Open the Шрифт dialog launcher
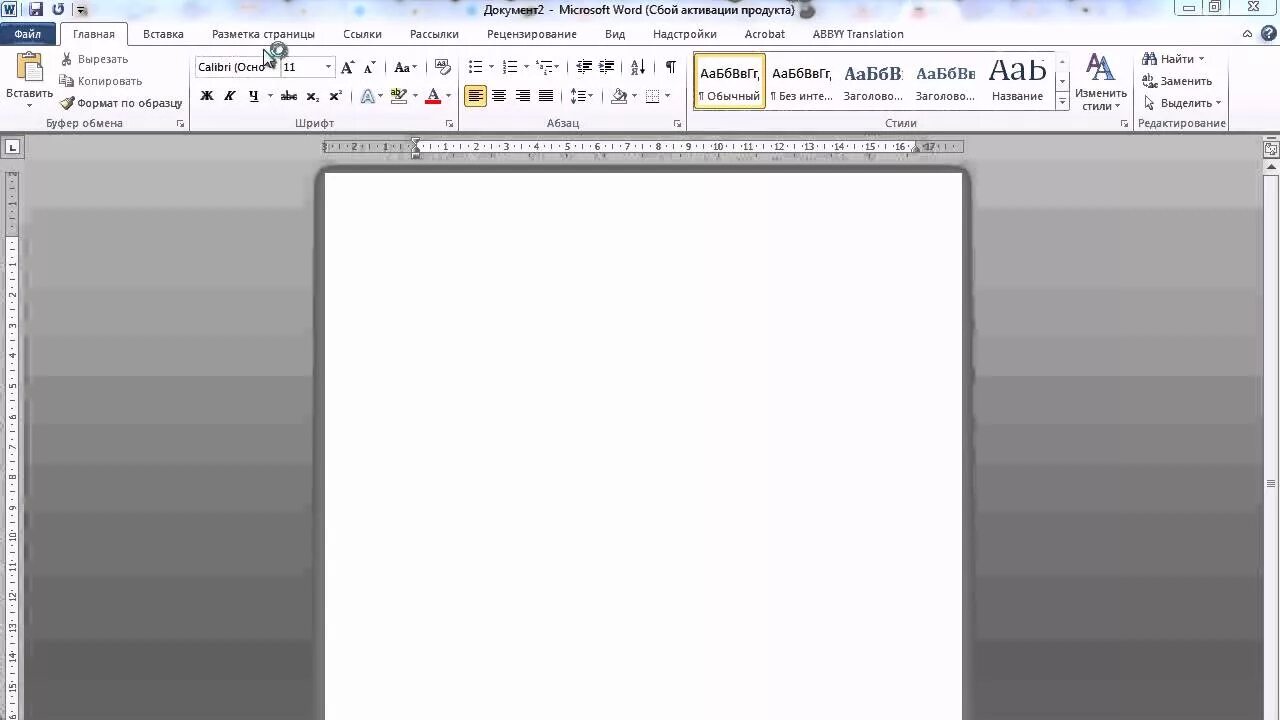The height and width of the screenshot is (720, 1280). (x=450, y=124)
